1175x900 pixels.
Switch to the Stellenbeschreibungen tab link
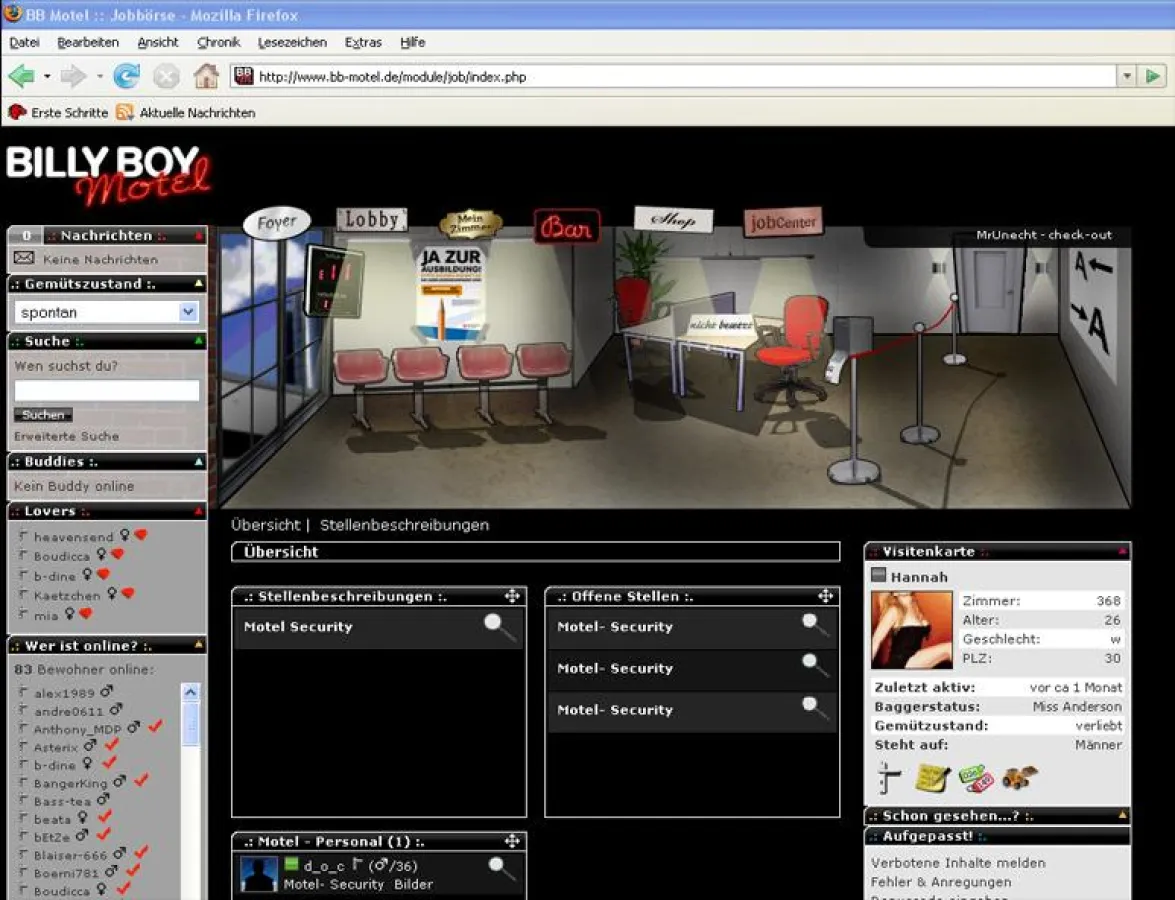(404, 525)
